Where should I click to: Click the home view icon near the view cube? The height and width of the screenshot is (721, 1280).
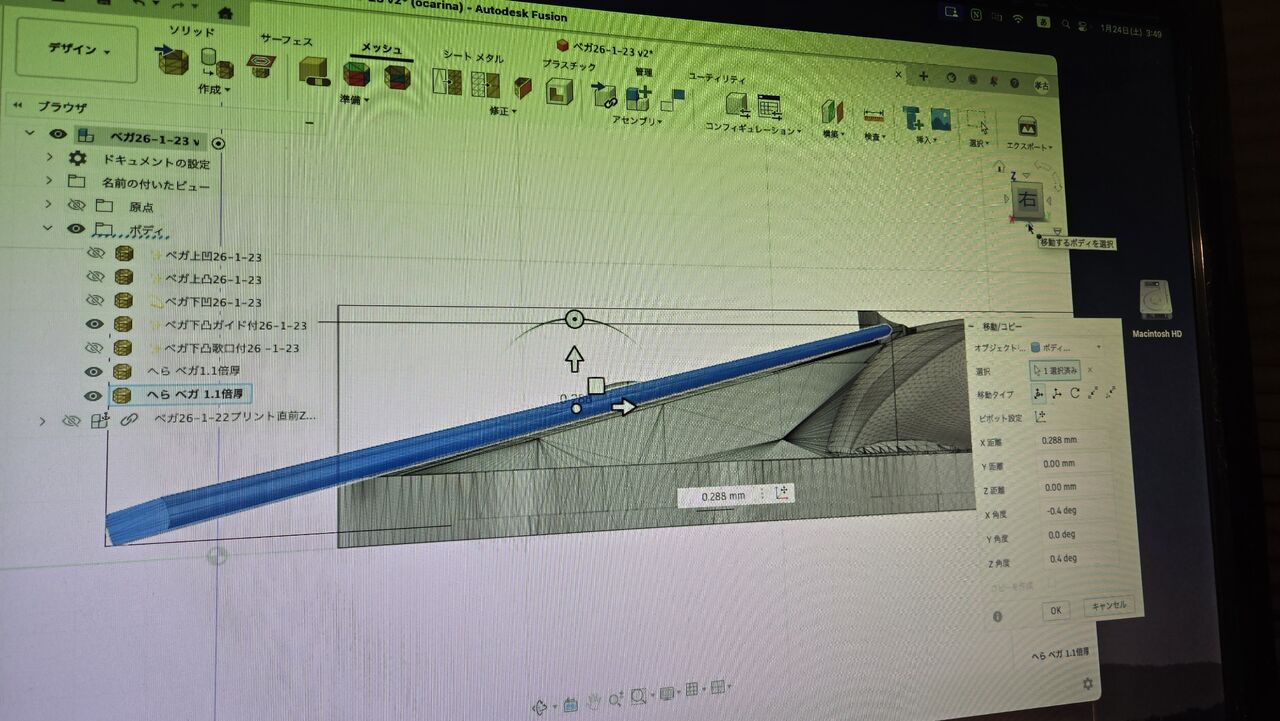[999, 166]
